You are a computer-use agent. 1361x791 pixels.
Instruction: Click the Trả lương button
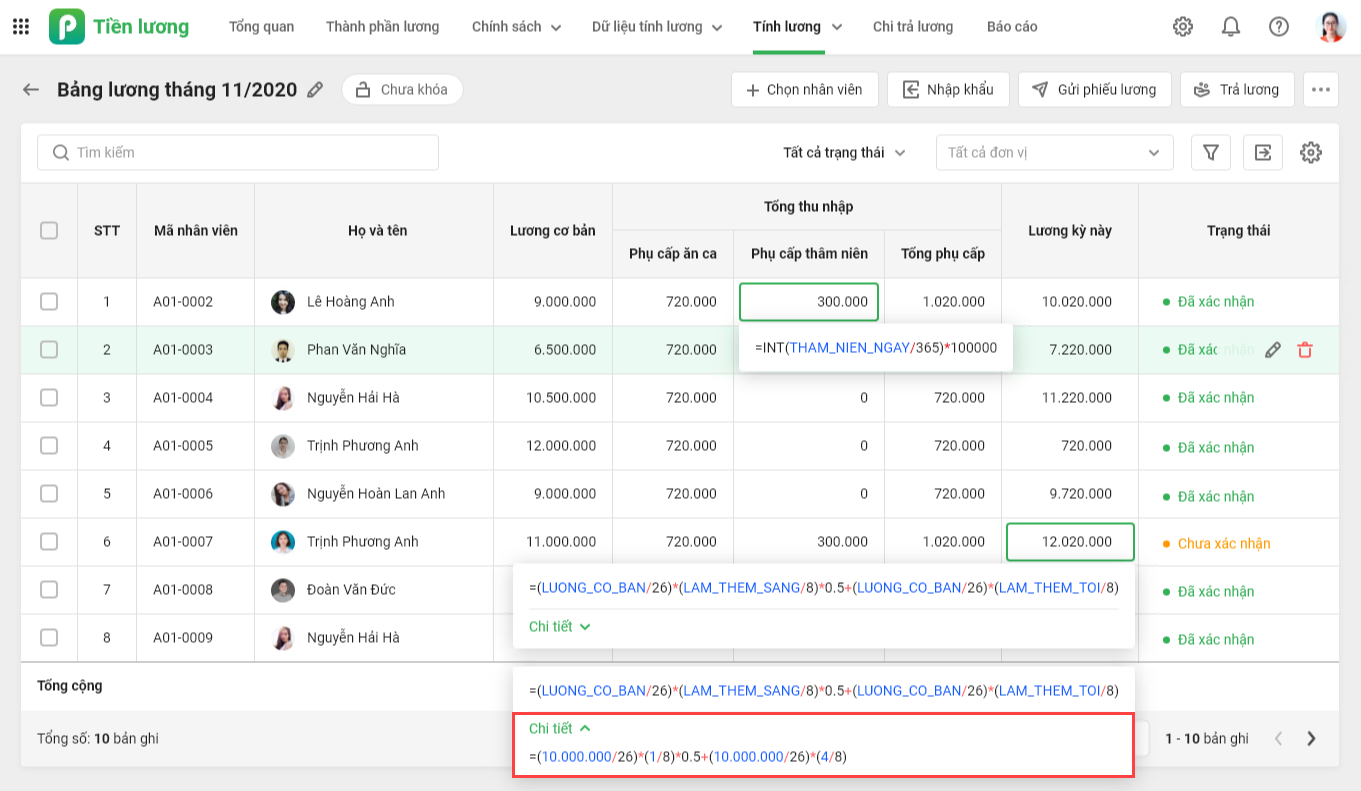1237,90
